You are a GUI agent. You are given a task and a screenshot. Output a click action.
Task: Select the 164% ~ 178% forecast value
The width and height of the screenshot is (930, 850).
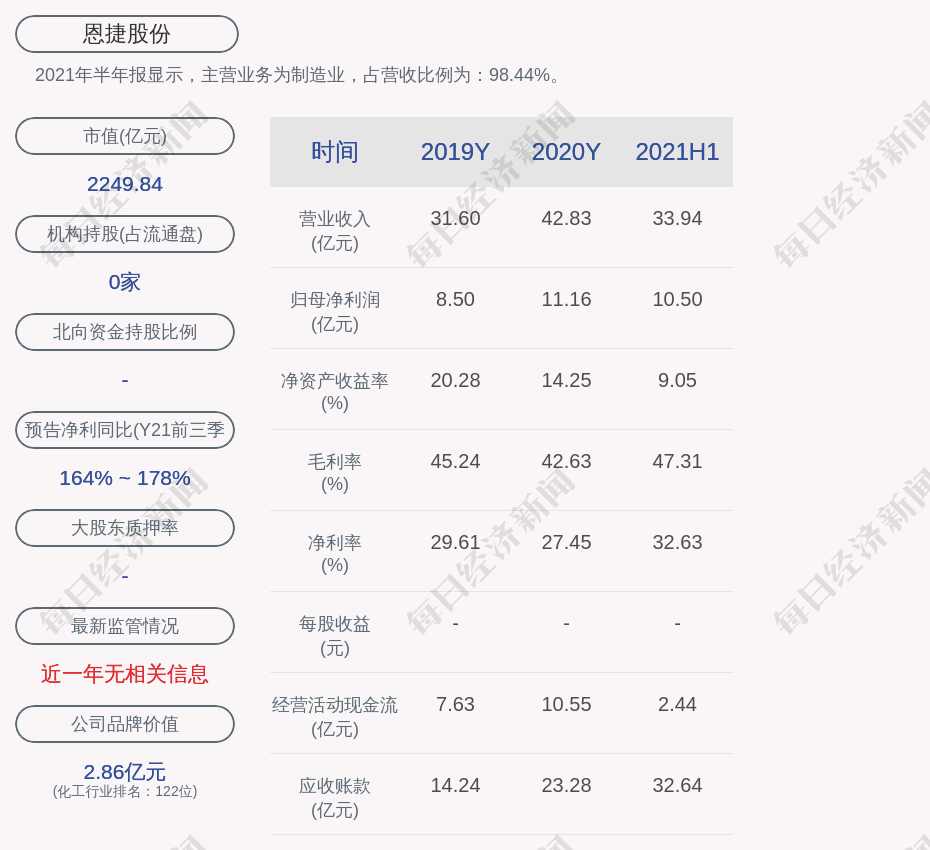click(x=125, y=478)
